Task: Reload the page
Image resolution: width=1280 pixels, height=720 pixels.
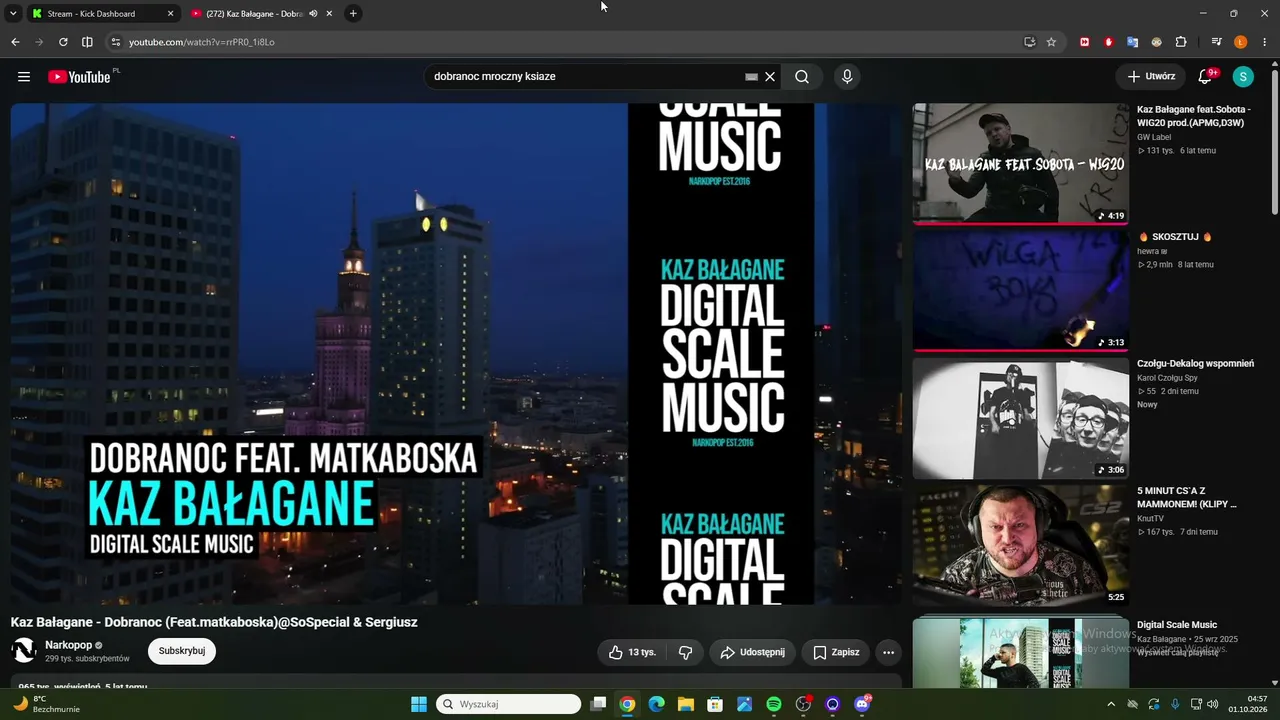Action: click(63, 42)
